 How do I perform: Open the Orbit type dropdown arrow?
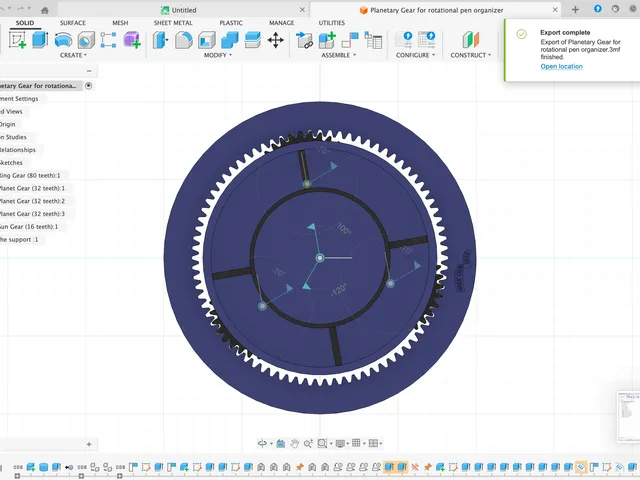(x=271, y=444)
